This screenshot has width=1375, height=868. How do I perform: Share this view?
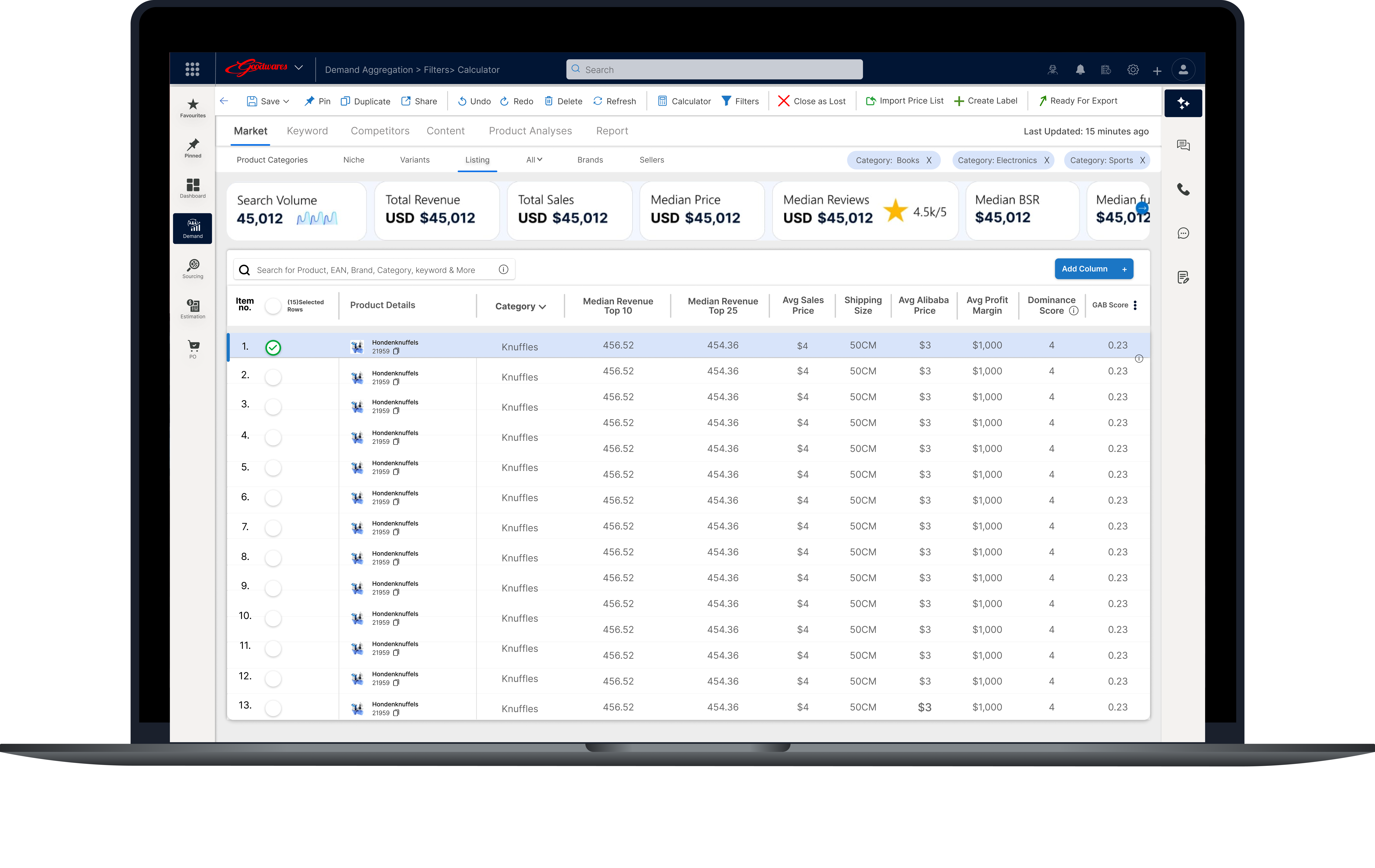pyautogui.click(x=419, y=101)
